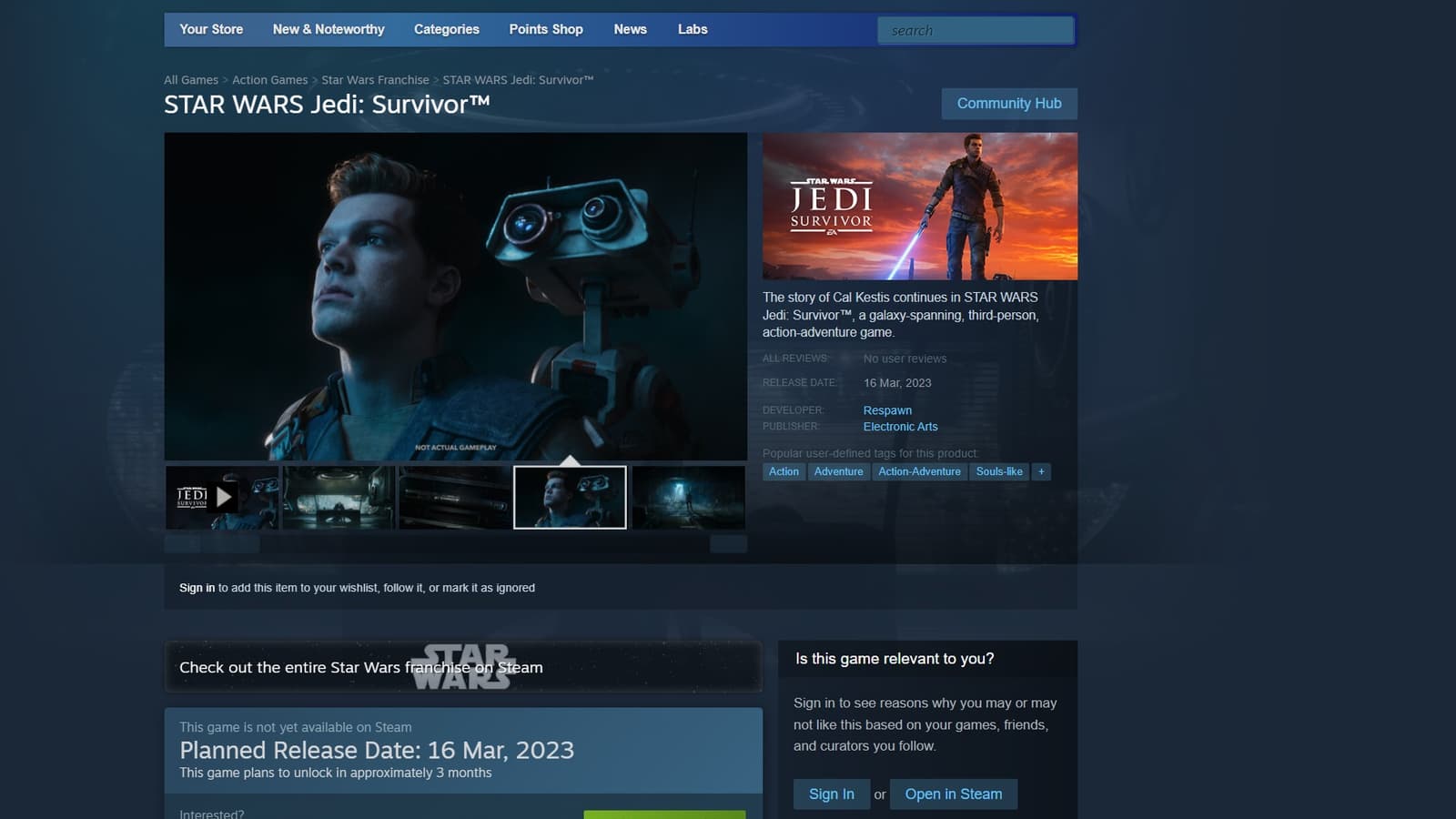1456x819 pixels.
Task: Follow the Star Wars Franchise breadcrumb
Action: click(375, 80)
